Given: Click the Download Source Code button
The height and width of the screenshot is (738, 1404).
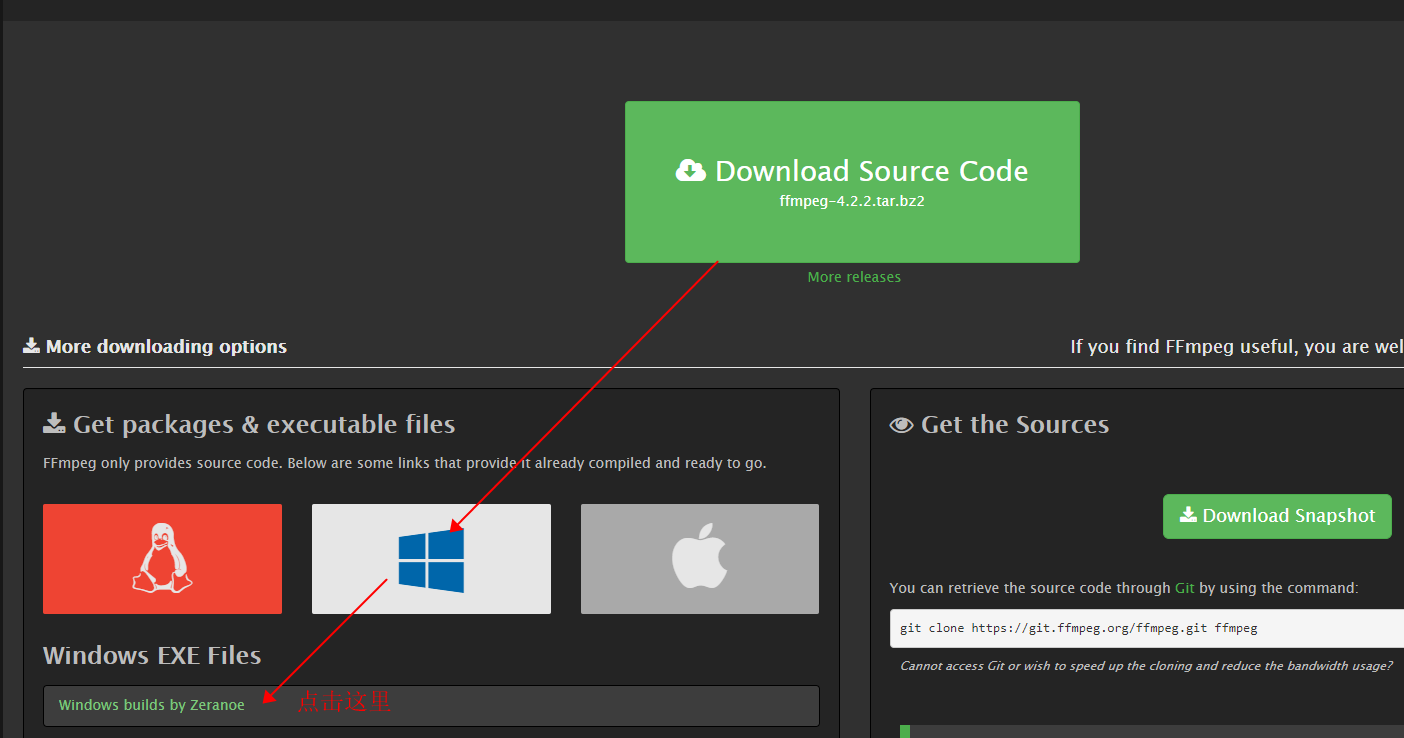Looking at the screenshot, I should coord(852,182).
